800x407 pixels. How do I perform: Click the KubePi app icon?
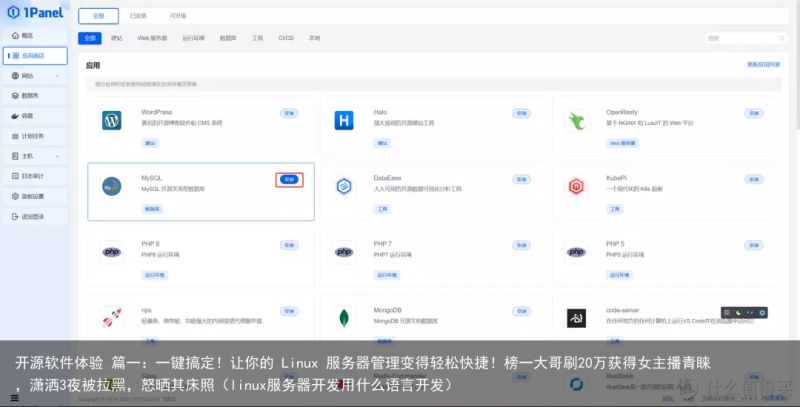point(577,187)
